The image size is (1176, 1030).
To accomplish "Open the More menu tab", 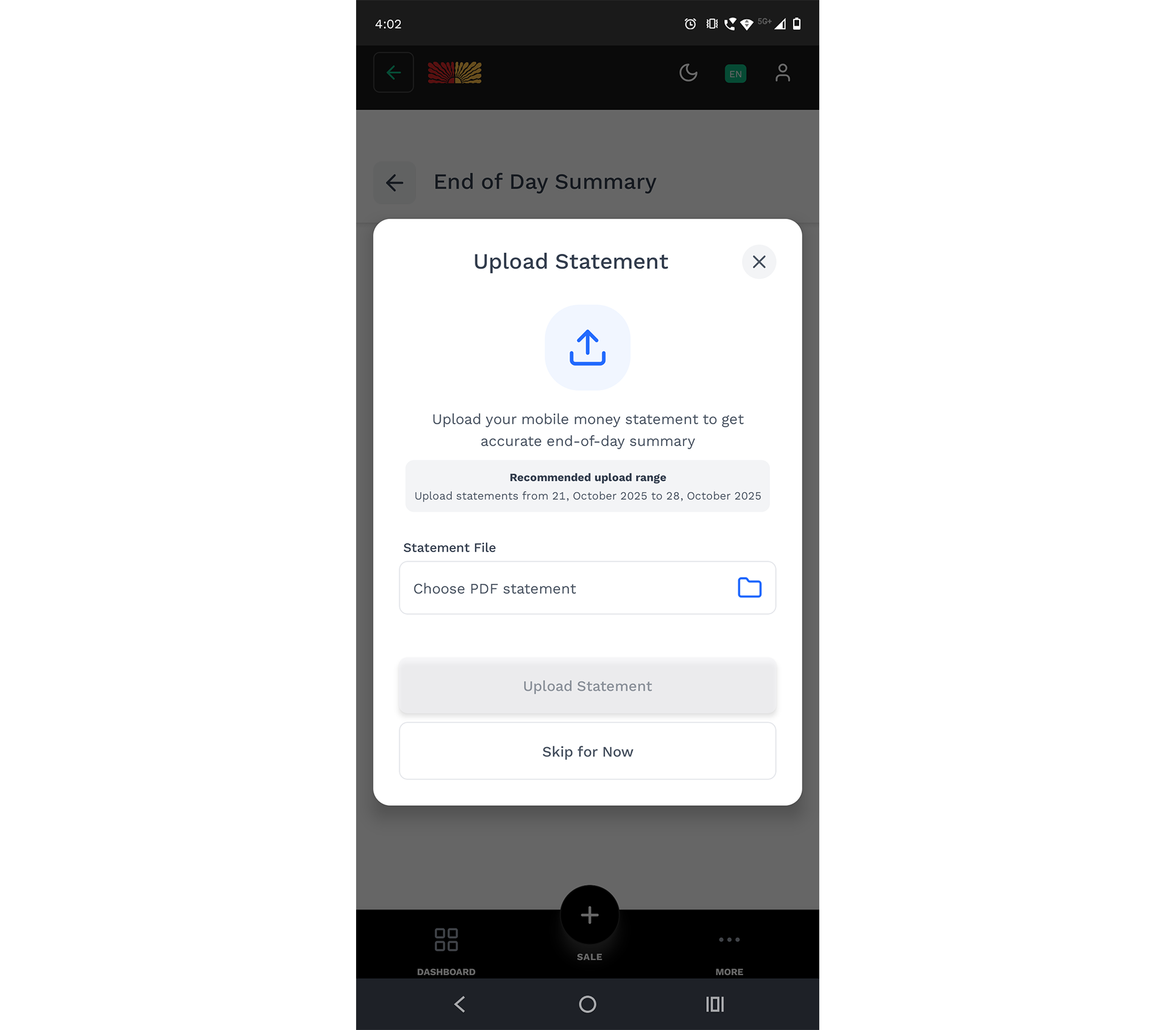I will coord(729,951).
